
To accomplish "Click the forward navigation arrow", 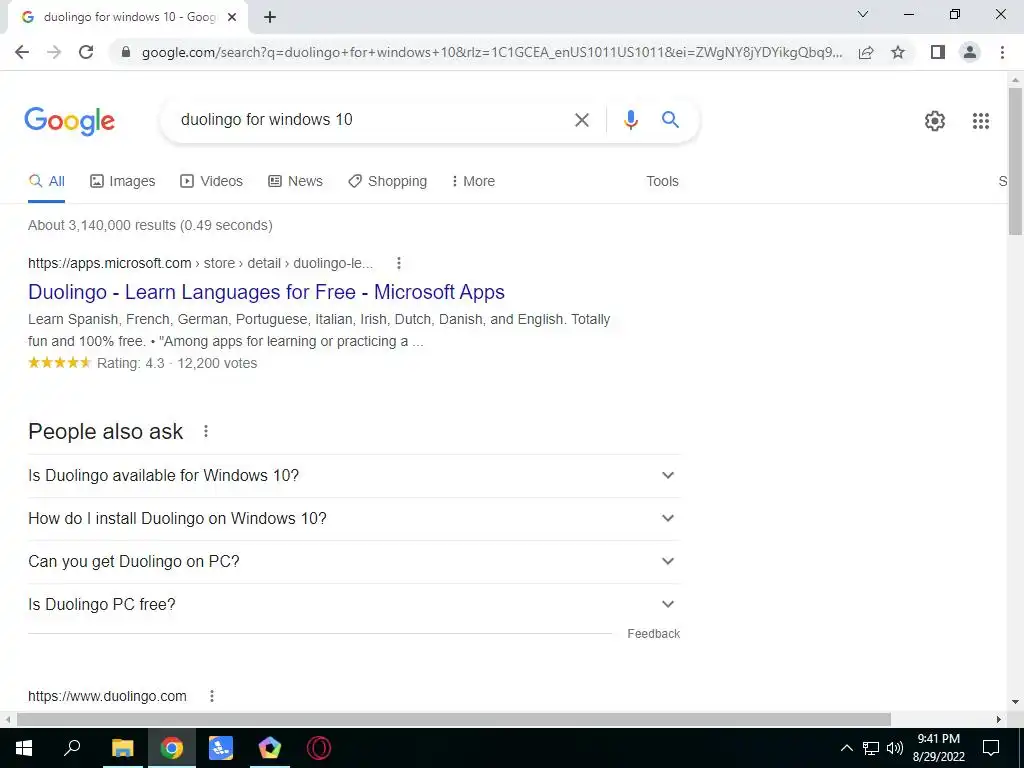I will 54,52.
